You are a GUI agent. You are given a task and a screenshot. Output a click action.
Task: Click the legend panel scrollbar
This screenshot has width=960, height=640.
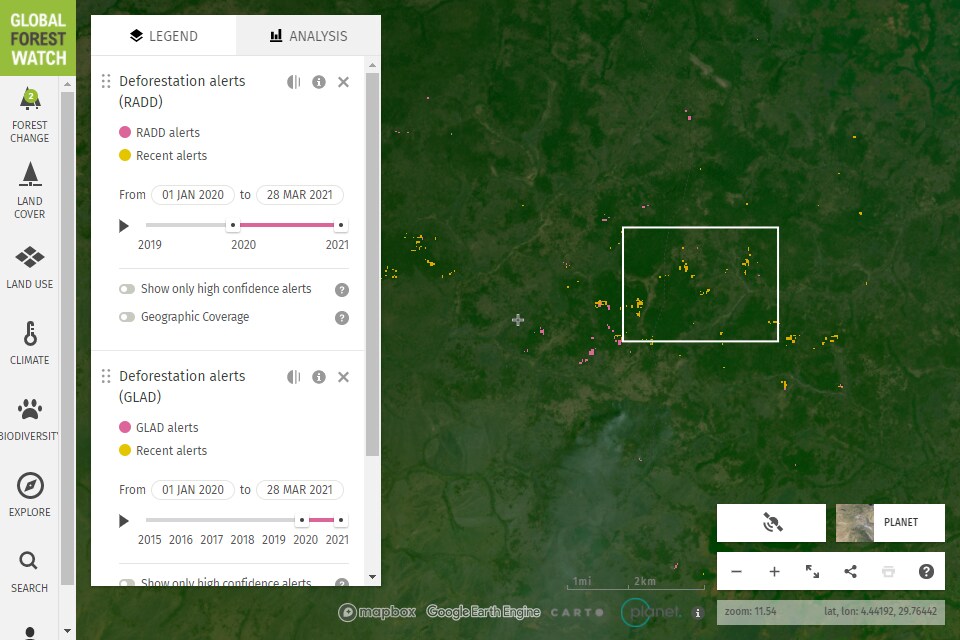(x=372, y=265)
